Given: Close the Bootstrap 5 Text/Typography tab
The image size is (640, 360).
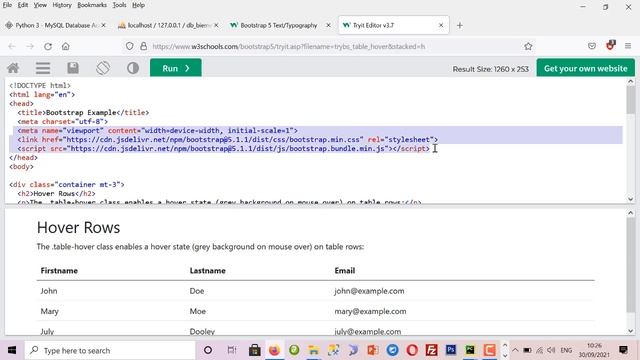Looking at the screenshot, I should [329, 25].
